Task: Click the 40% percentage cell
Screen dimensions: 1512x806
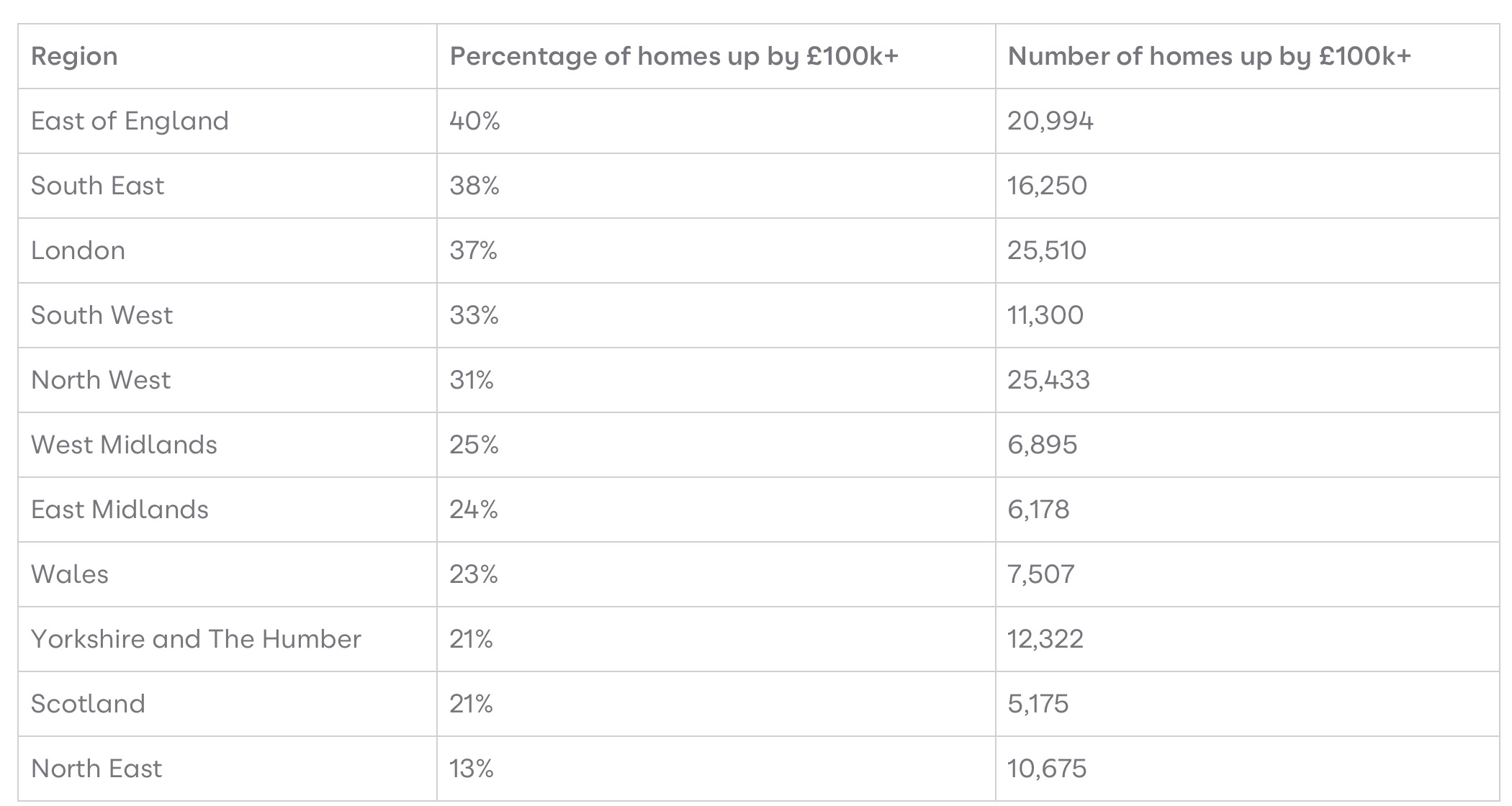Action: 474,121
